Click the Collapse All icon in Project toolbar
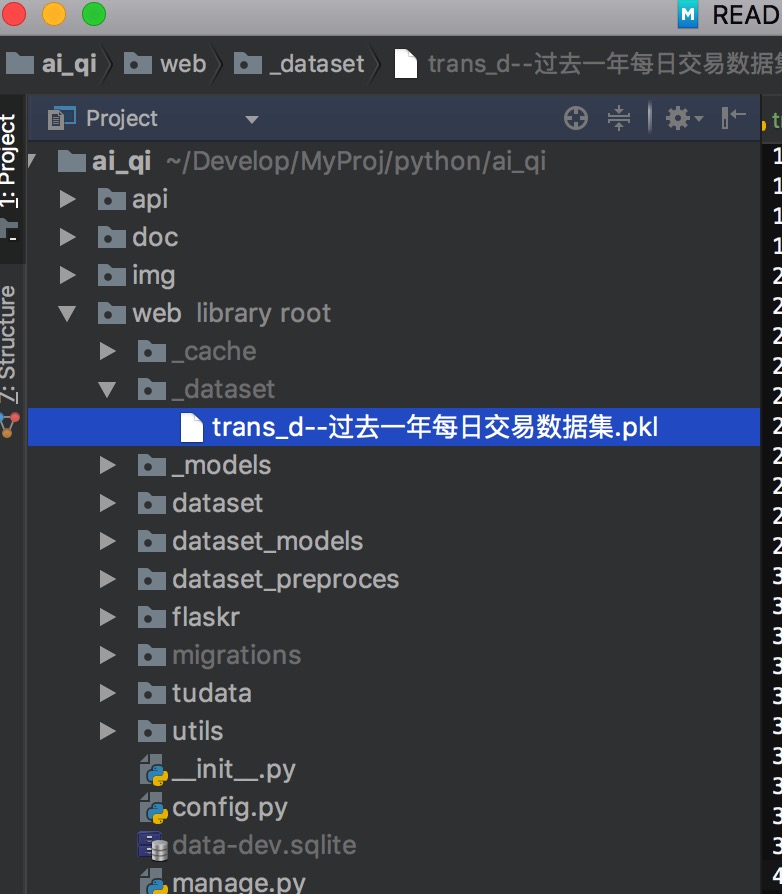 [619, 119]
